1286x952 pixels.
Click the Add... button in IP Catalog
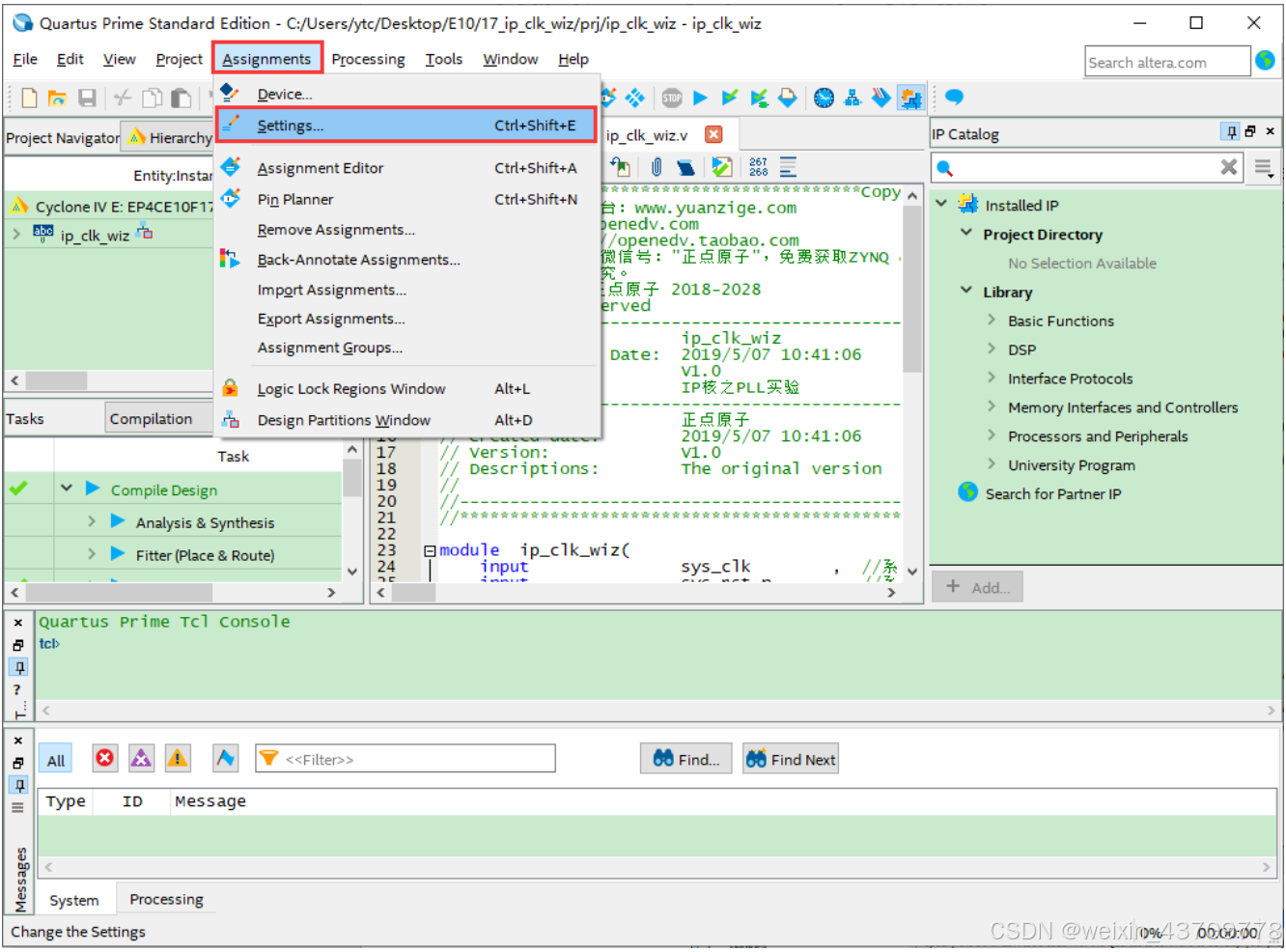pyautogui.click(x=978, y=587)
